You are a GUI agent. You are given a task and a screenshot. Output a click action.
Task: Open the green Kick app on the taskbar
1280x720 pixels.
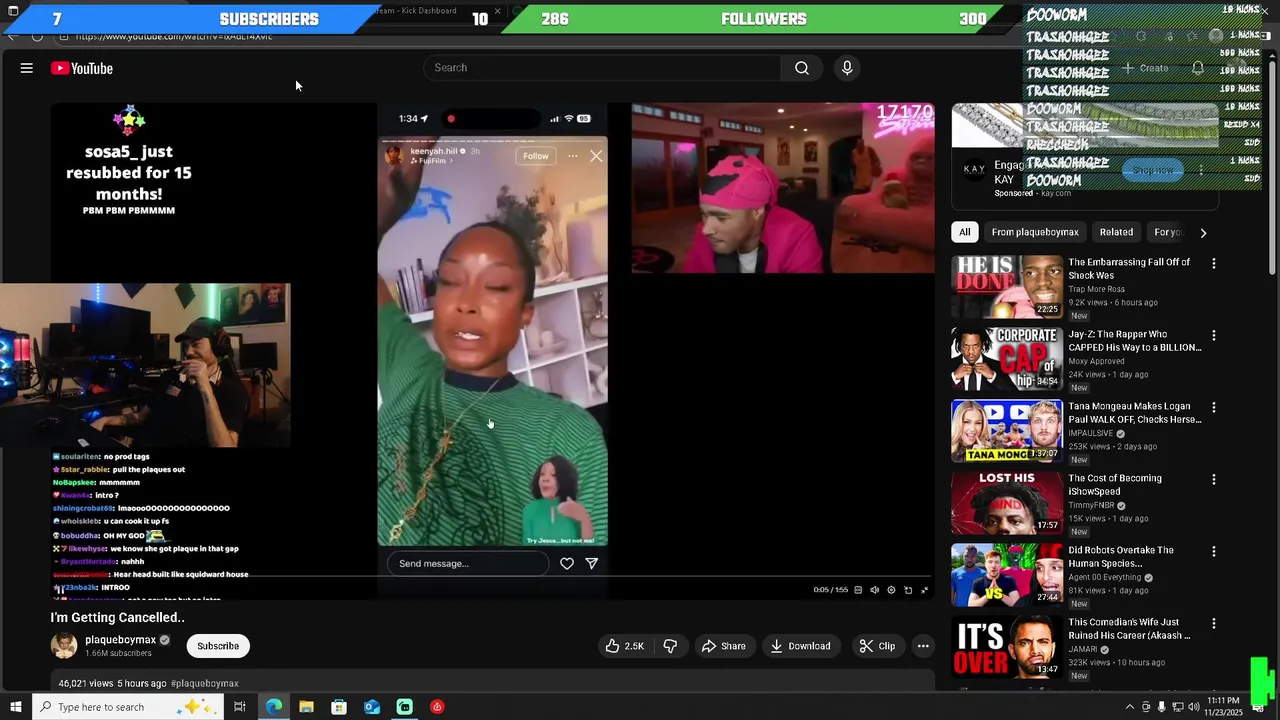pyautogui.click(x=404, y=707)
